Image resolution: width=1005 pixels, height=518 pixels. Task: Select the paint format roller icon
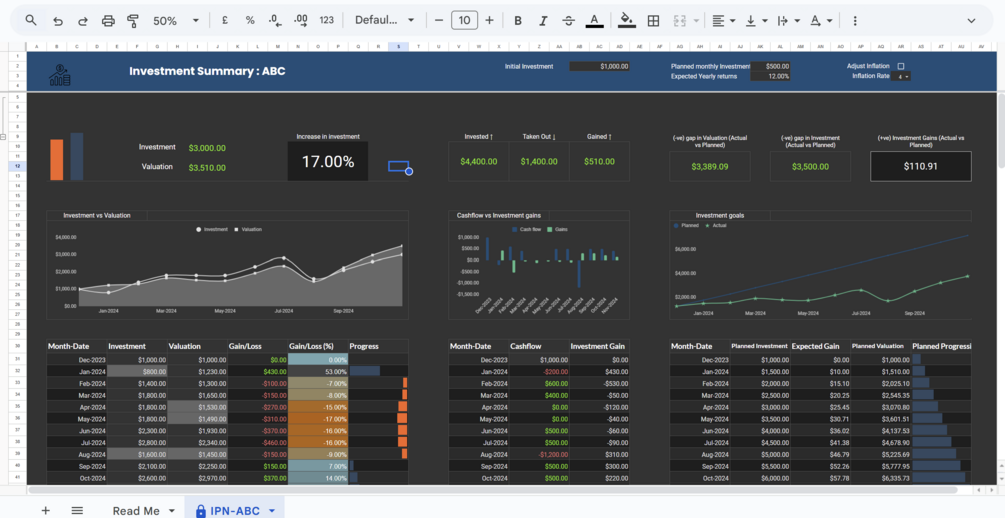pos(133,21)
